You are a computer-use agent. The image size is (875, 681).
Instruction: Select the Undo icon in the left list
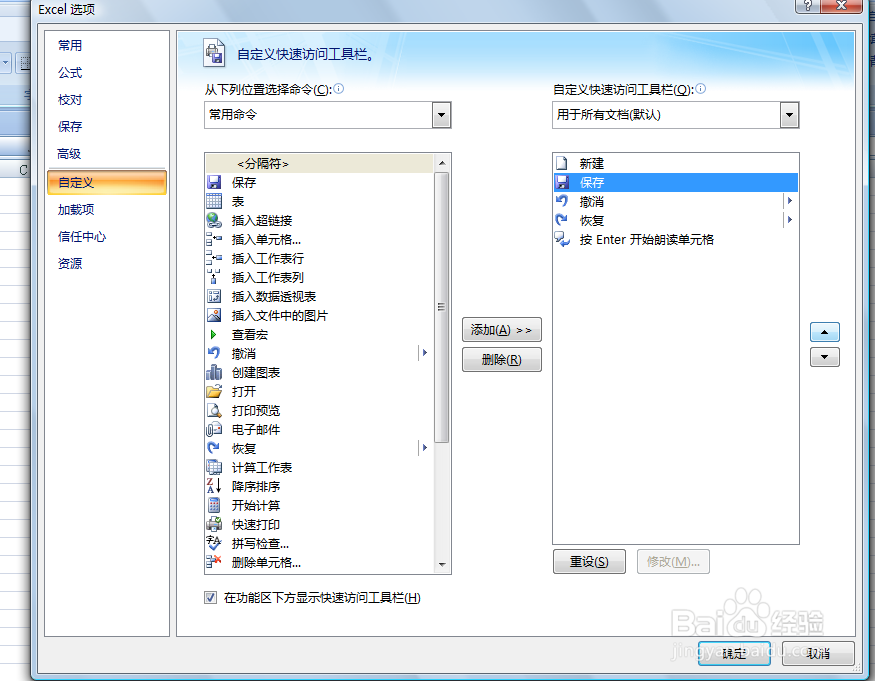tap(214, 353)
